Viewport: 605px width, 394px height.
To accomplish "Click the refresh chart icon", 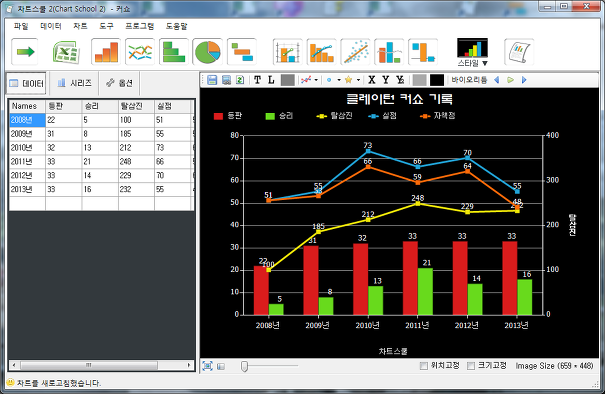I will tap(240, 80).
